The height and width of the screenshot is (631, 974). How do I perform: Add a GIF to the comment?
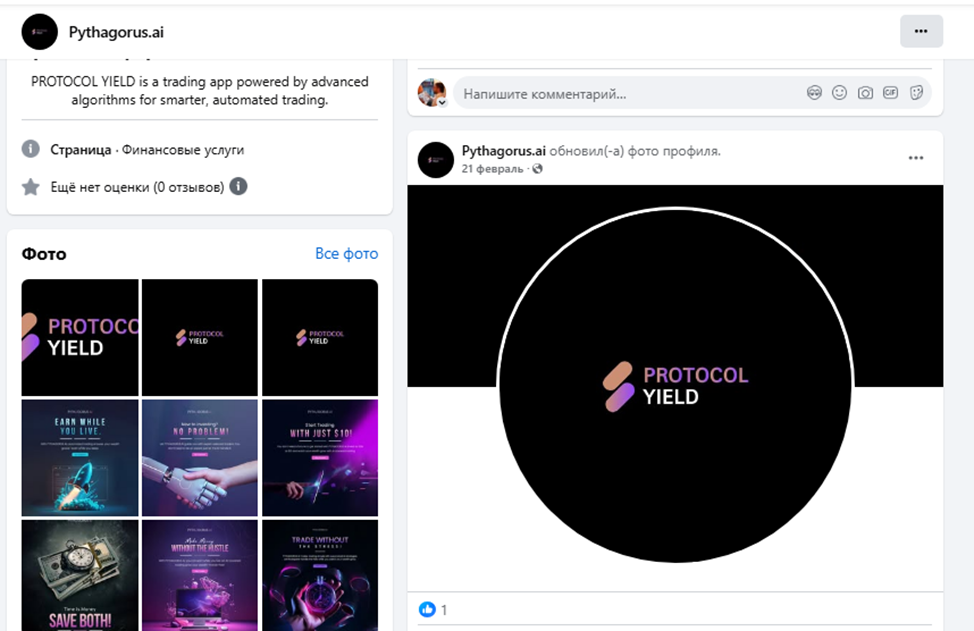(890, 93)
